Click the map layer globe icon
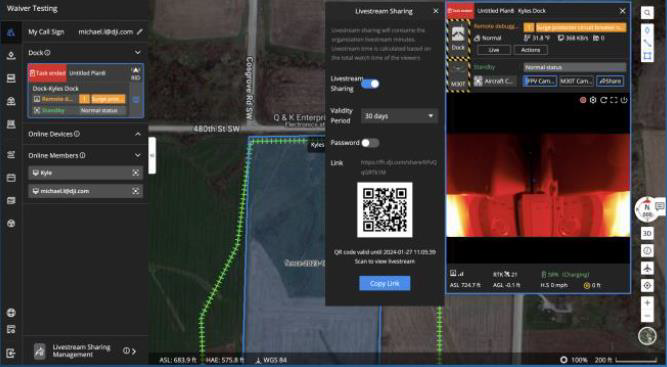 tap(647, 336)
